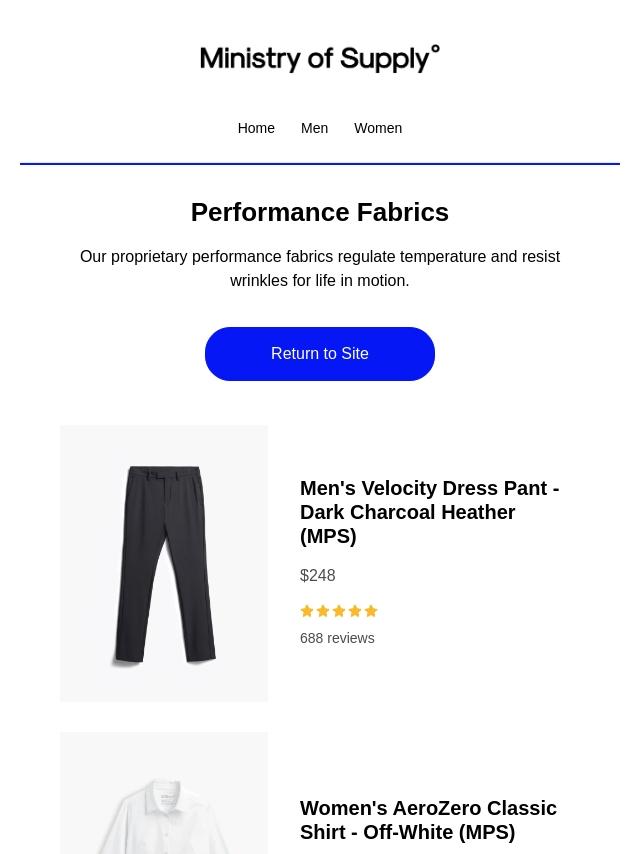640x854 pixels.
Task: Click the Performance Fabrics heading
Action: pos(320,212)
